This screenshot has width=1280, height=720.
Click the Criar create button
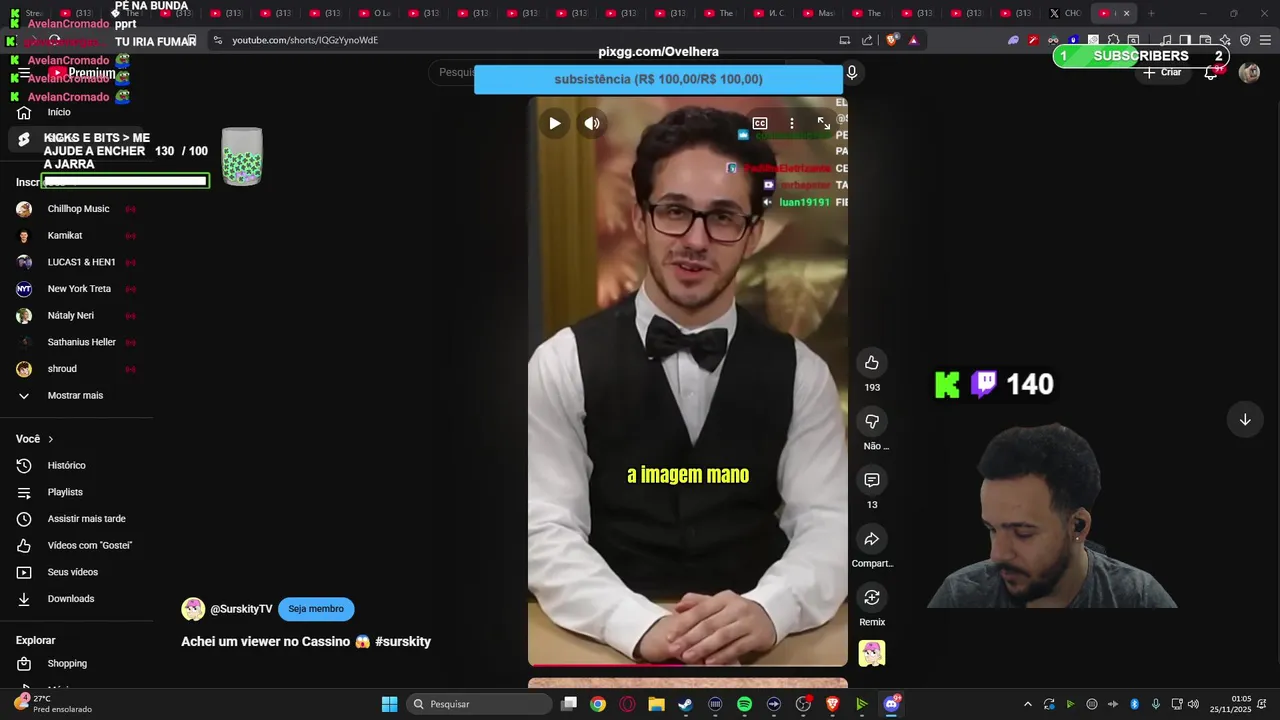[1162, 72]
